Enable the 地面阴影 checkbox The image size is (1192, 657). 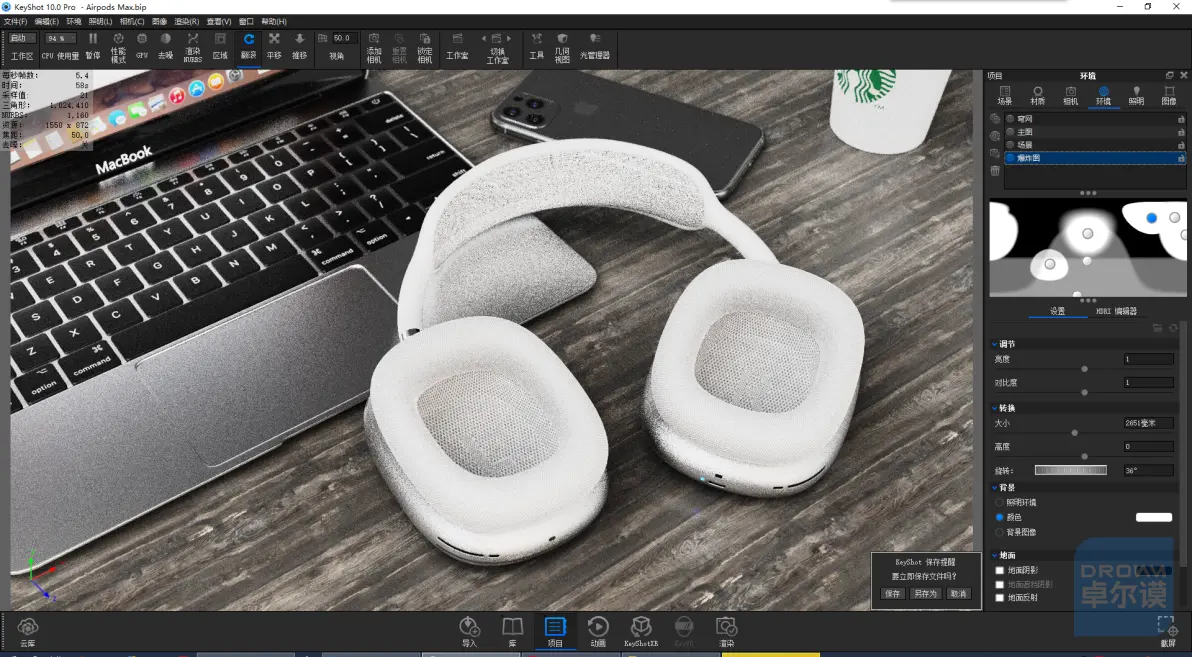pos(1000,570)
